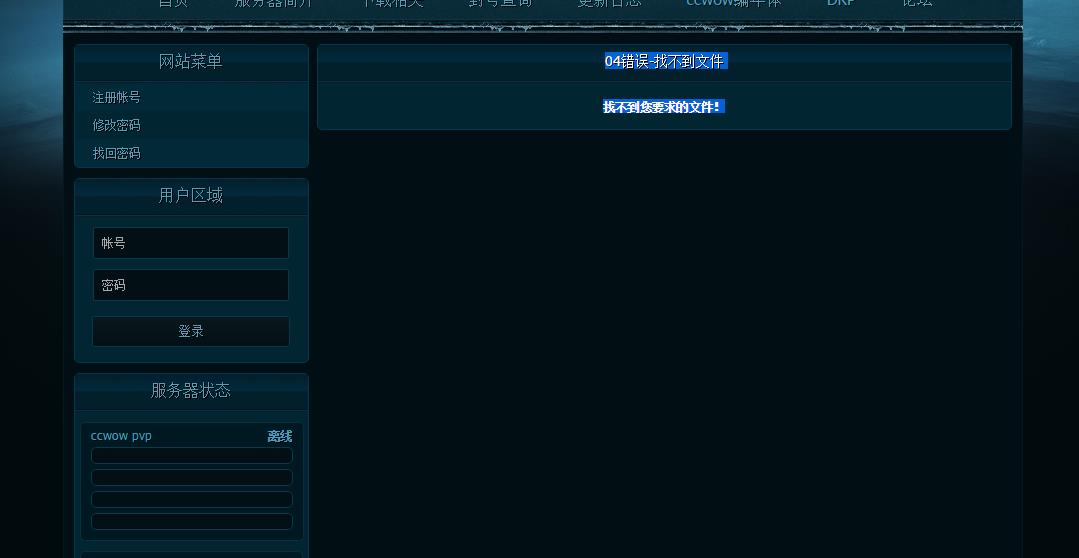Viewport: 1079px width, 558px height.
Task: Click the 注册帐号 register account link
Action: pos(116,97)
